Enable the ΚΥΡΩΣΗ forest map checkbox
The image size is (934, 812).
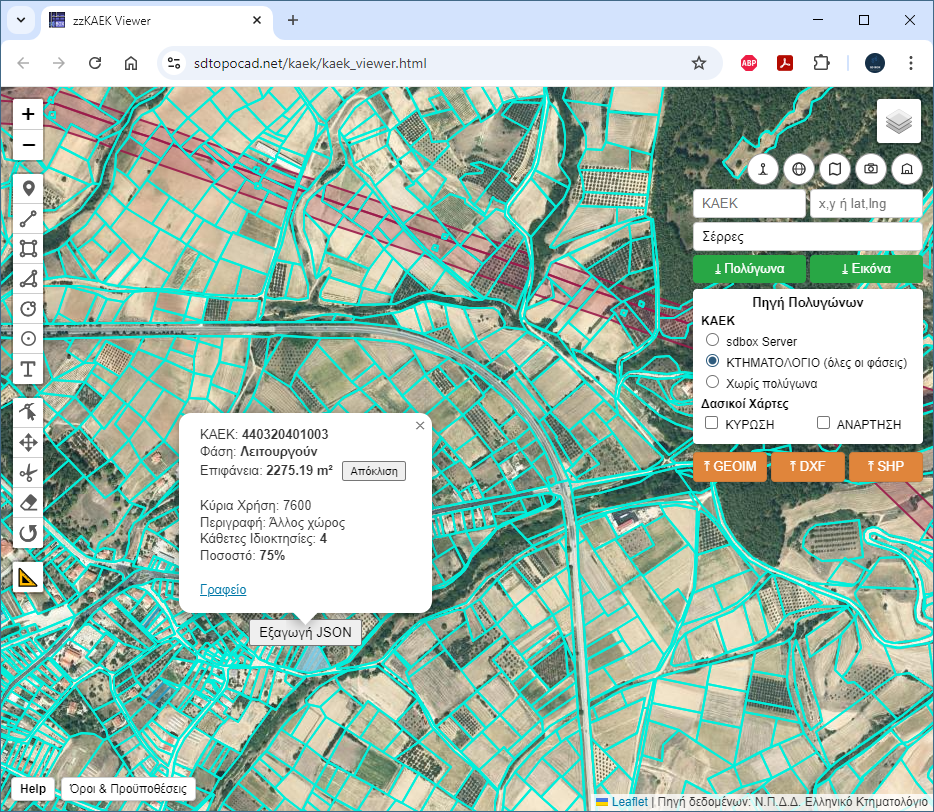point(712,424)
